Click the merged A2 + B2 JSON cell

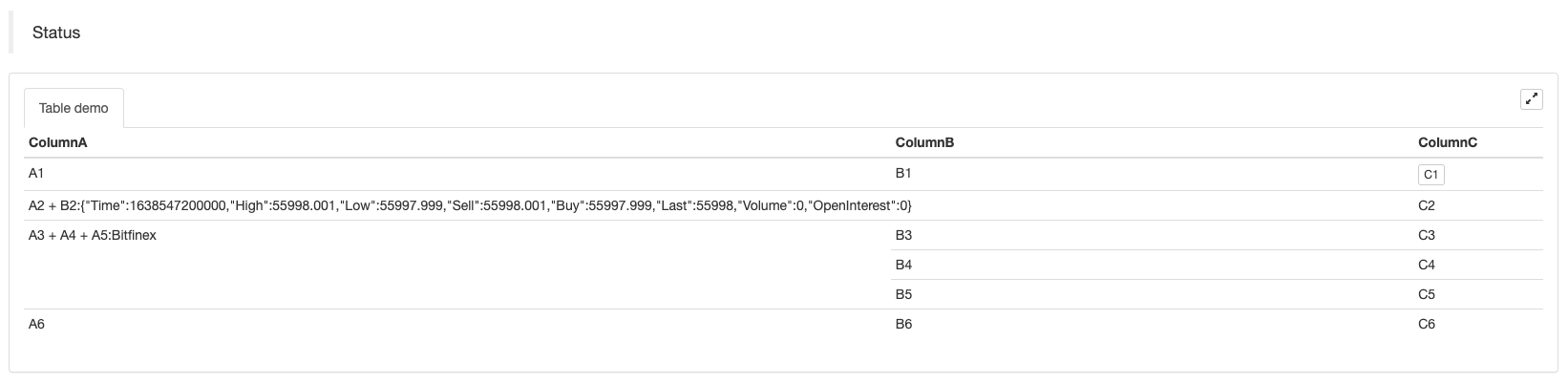point(470,205)
